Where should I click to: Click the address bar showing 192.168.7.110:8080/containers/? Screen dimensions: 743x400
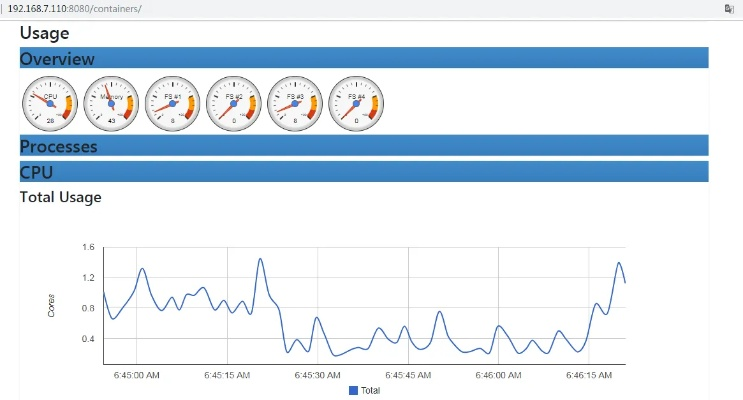pos(75,8)
